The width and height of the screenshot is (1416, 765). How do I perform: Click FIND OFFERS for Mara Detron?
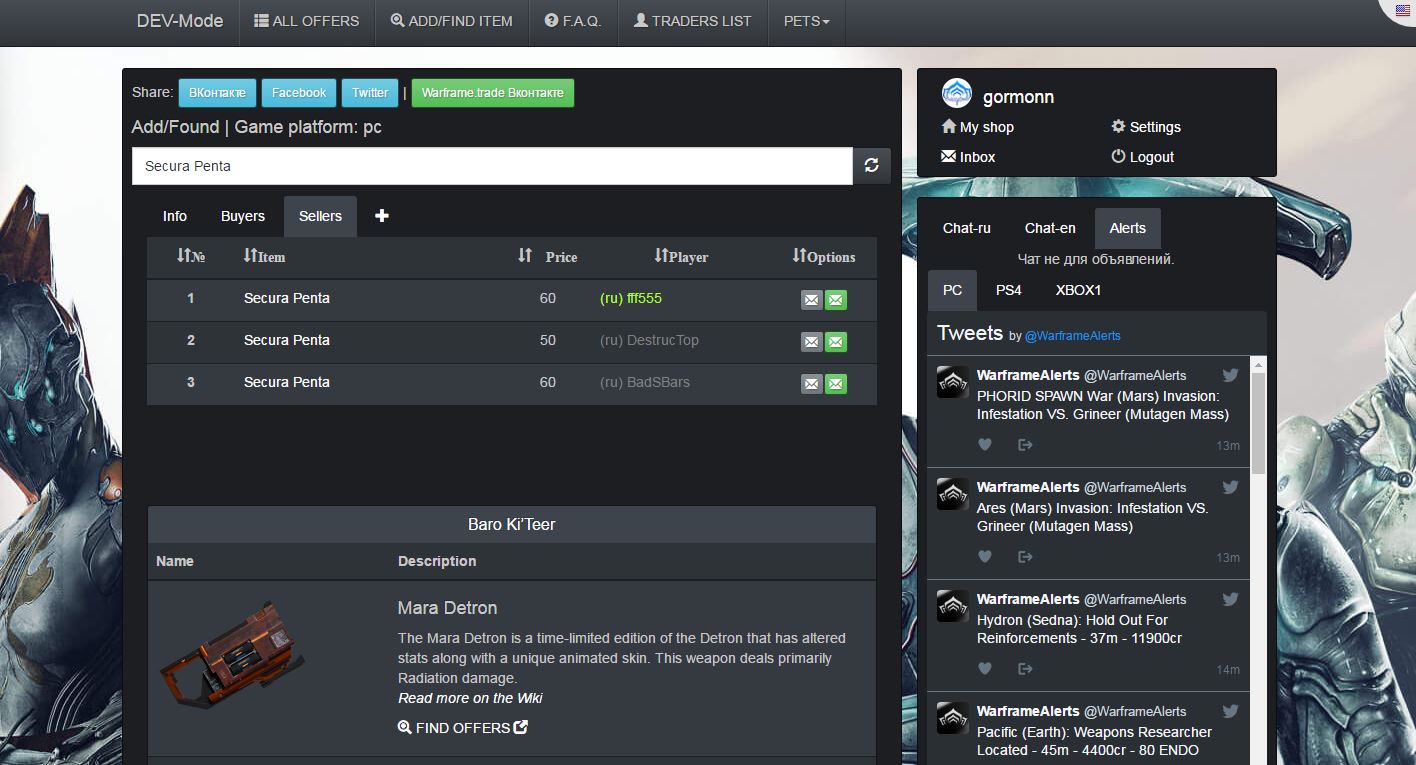point(463,728)
